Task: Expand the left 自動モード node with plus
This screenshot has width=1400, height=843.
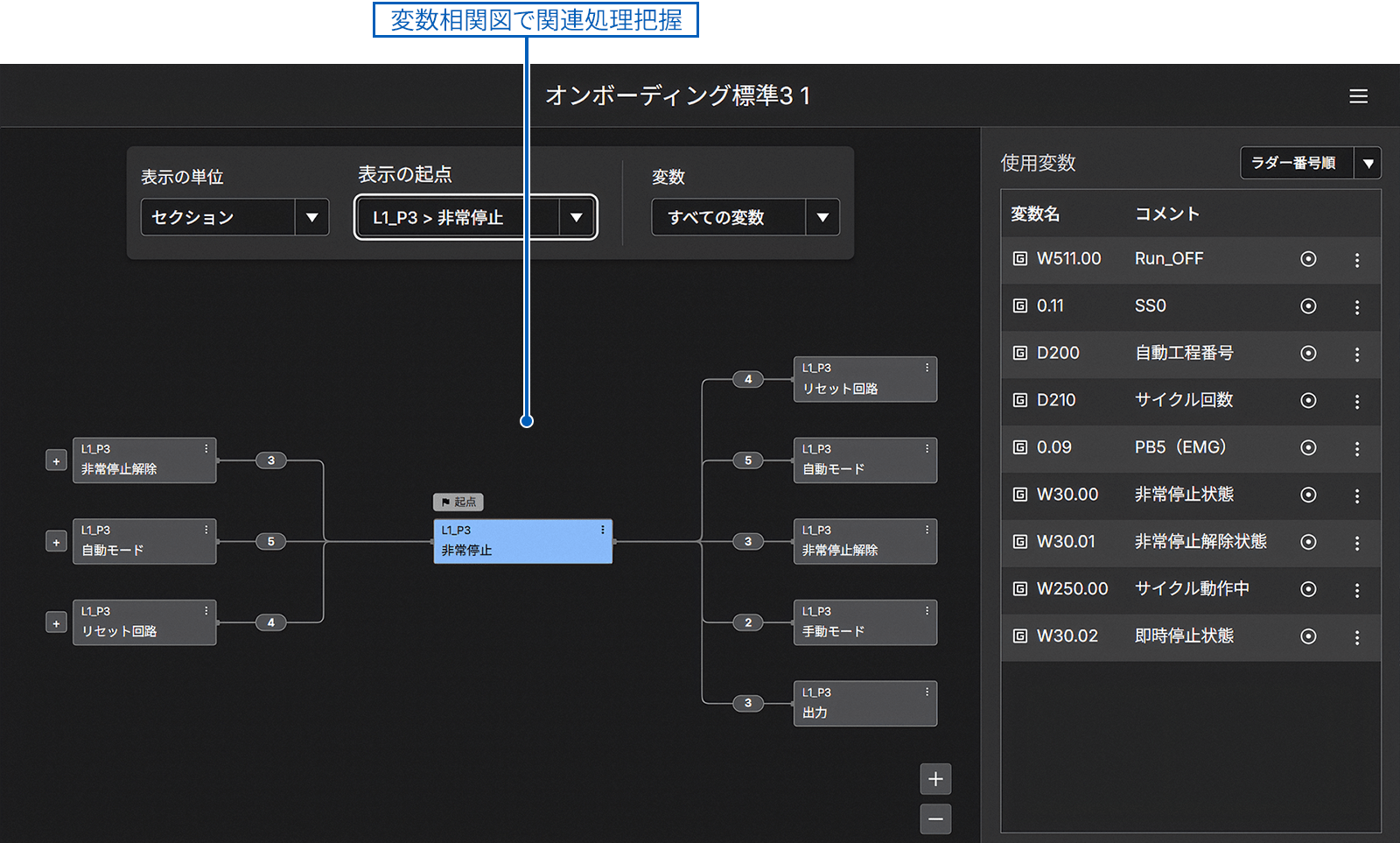Action: click(56, 542)
